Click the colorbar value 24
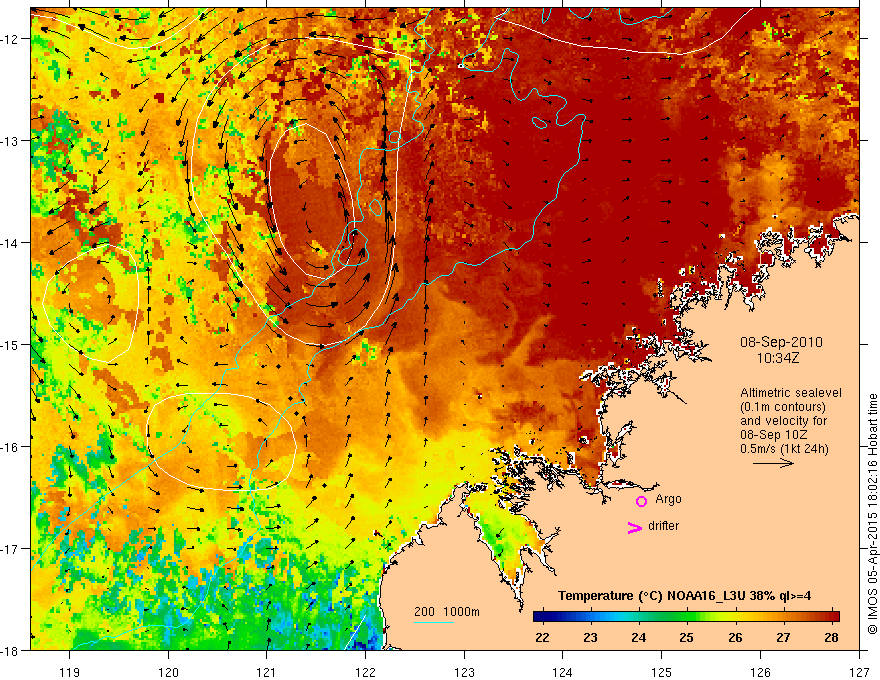This screenshot has height=680, width=880. (639, 637)
